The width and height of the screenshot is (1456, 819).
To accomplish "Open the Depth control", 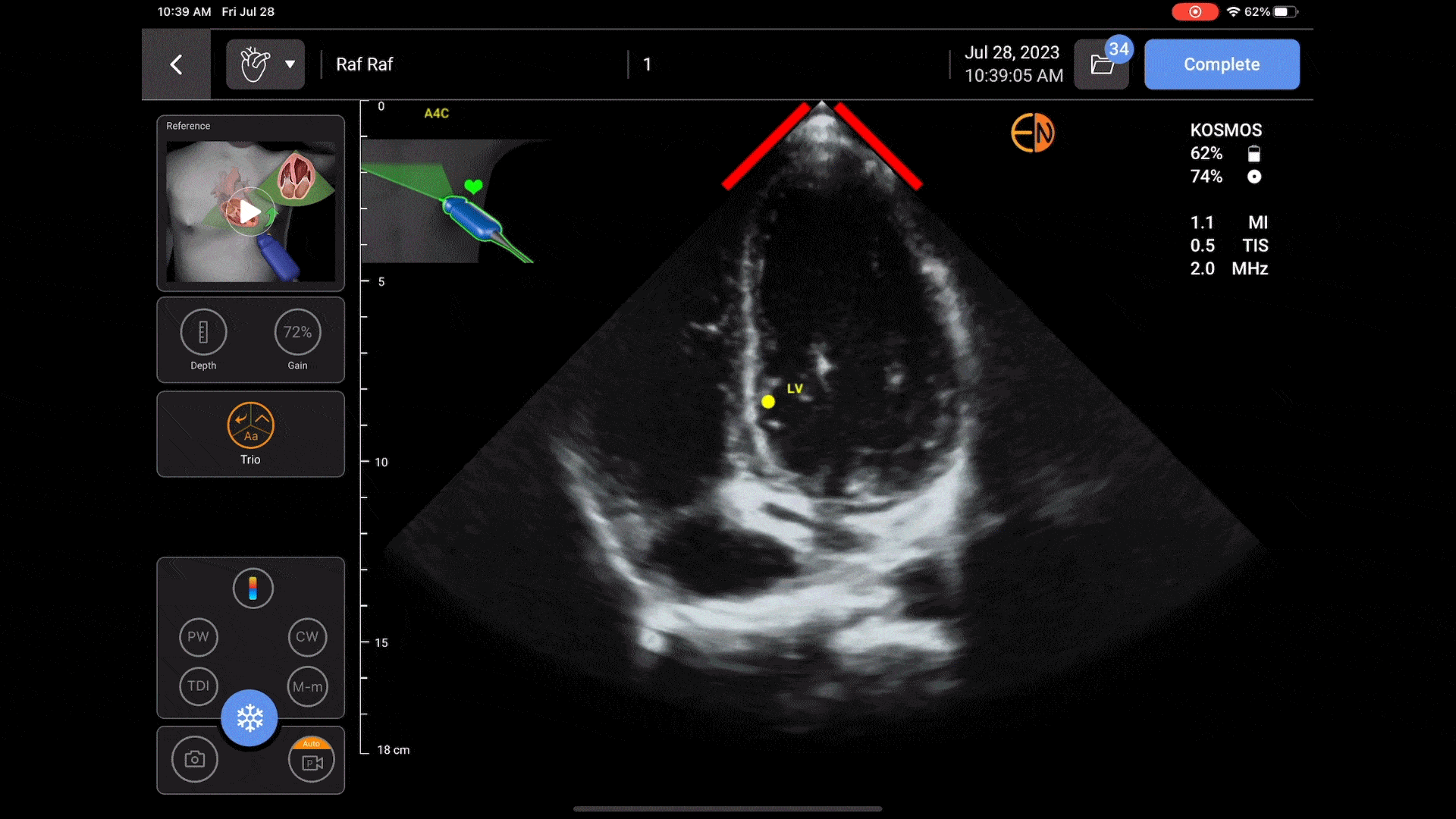I will click(x=203, y=332).
